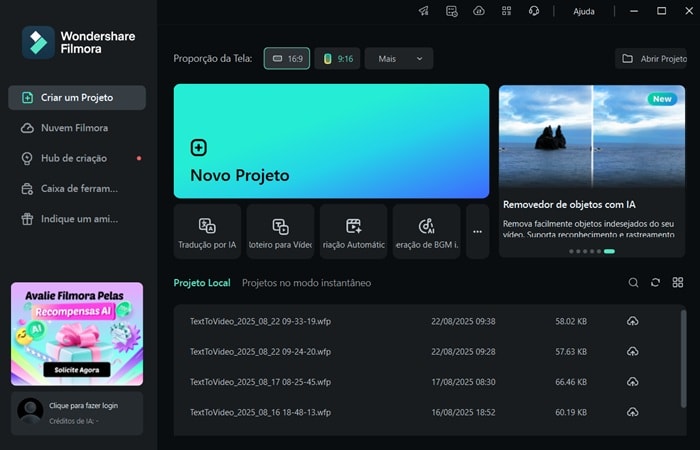Image resolution: width=700 pixels, height=450 pixels.
Task: Open the paper plane share icon in title bar
Action: click(x=423, y=11)
